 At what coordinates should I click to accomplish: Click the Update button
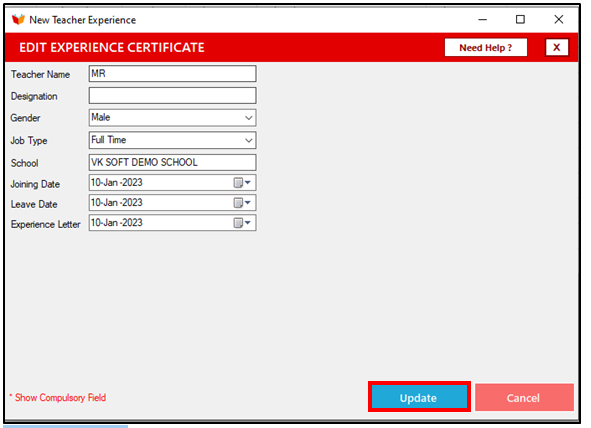tap(419, 397)
